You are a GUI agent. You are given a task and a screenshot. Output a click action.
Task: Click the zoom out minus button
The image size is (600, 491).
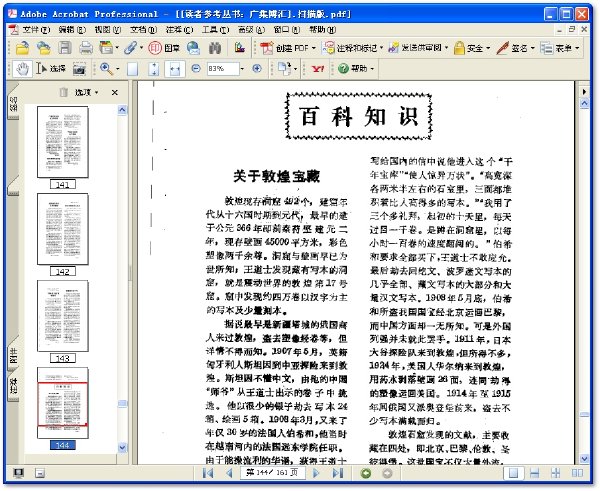[196, 69]
